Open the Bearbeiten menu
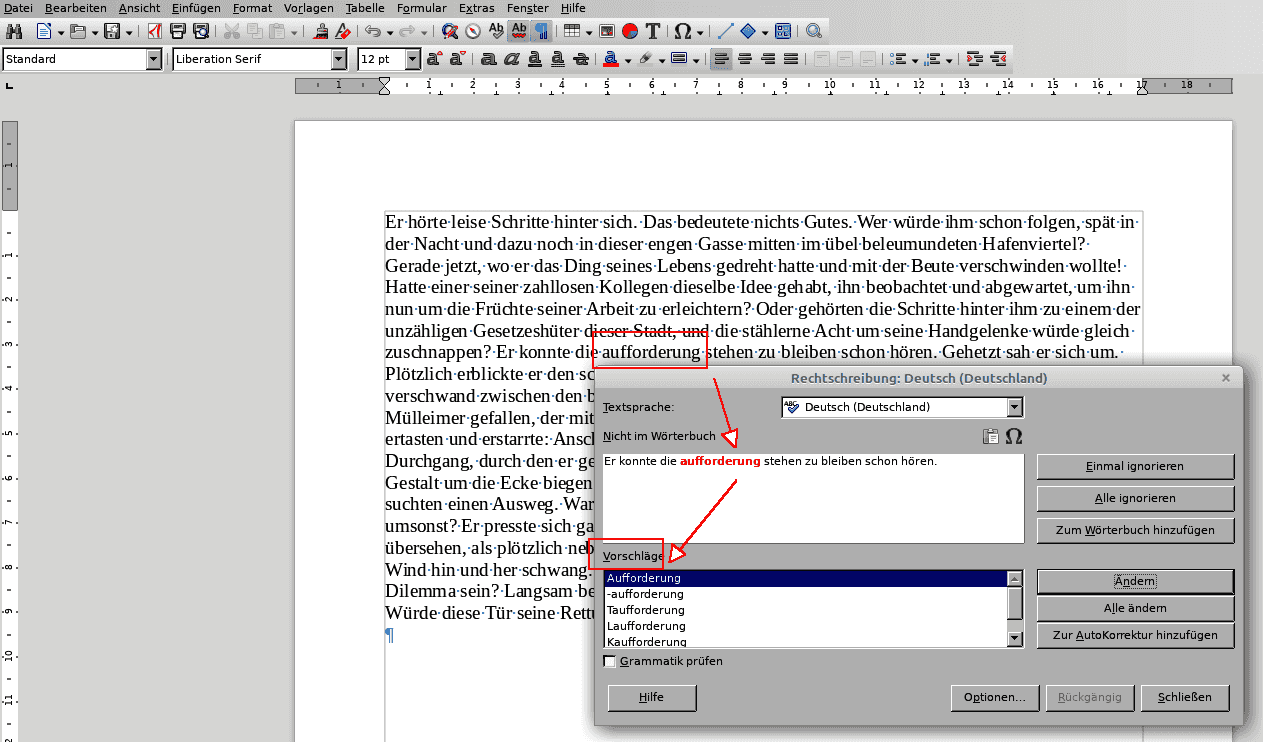The height and width of the screenshot is (742, 1263). pos(76,7)
